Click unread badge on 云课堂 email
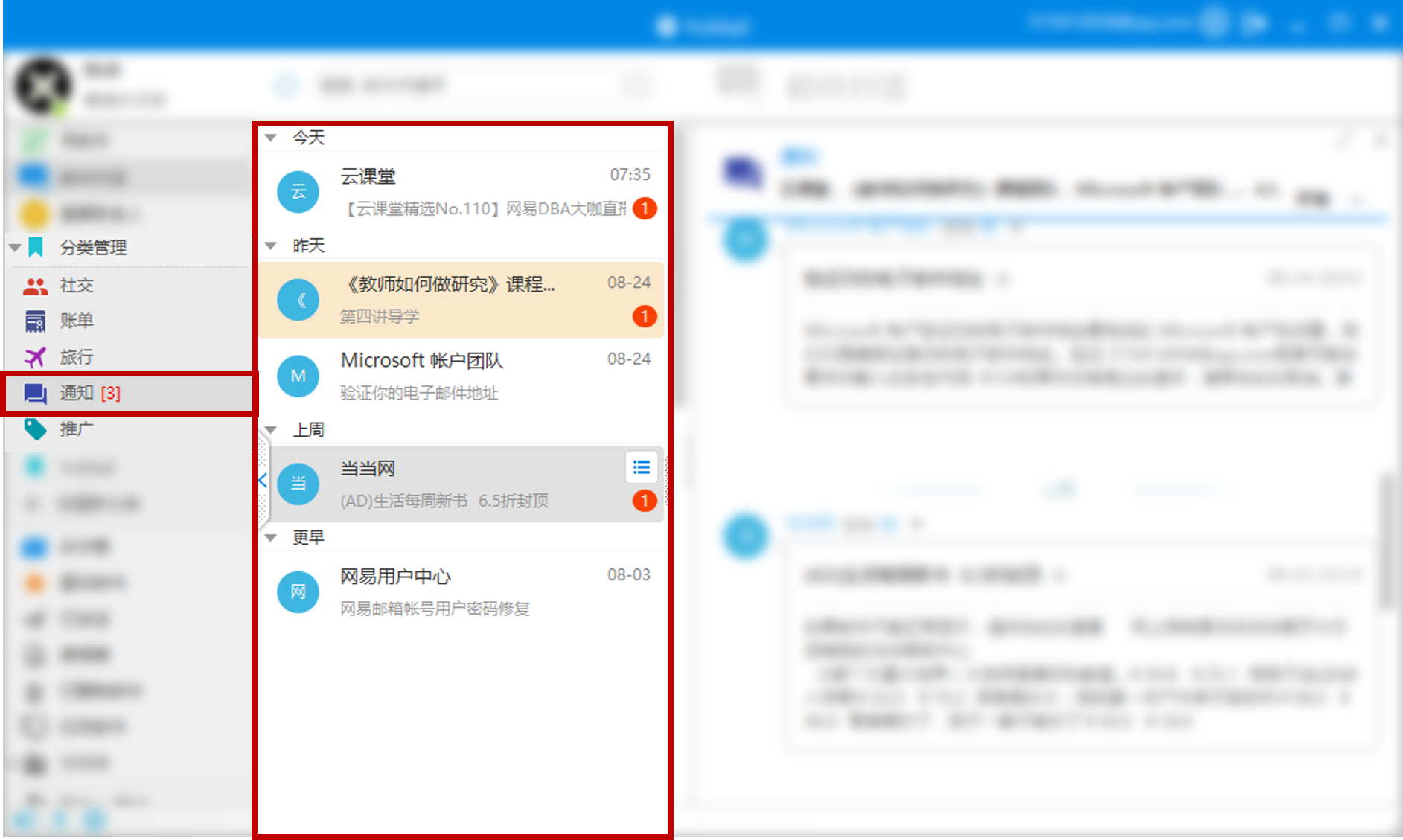The width and height of the screenshot is (1403, 840). coord(645,208)
